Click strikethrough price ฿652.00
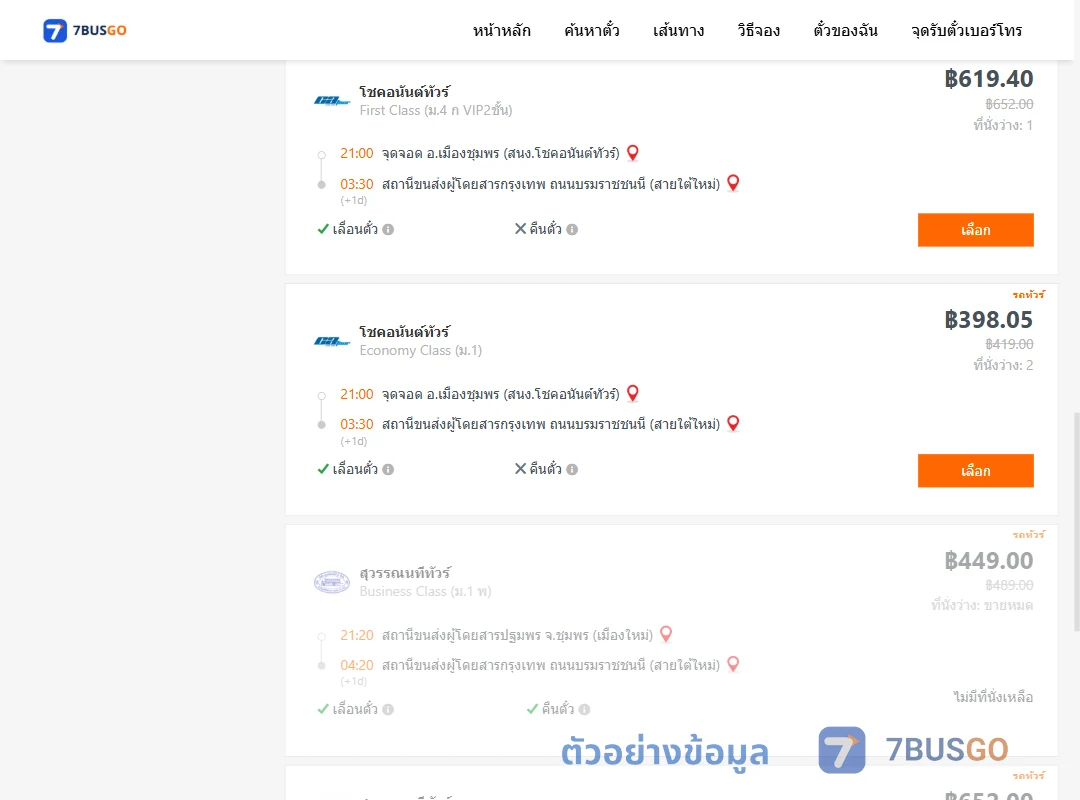The height and width of the screenshot is (800, 1080). (x=1009, y=104)
